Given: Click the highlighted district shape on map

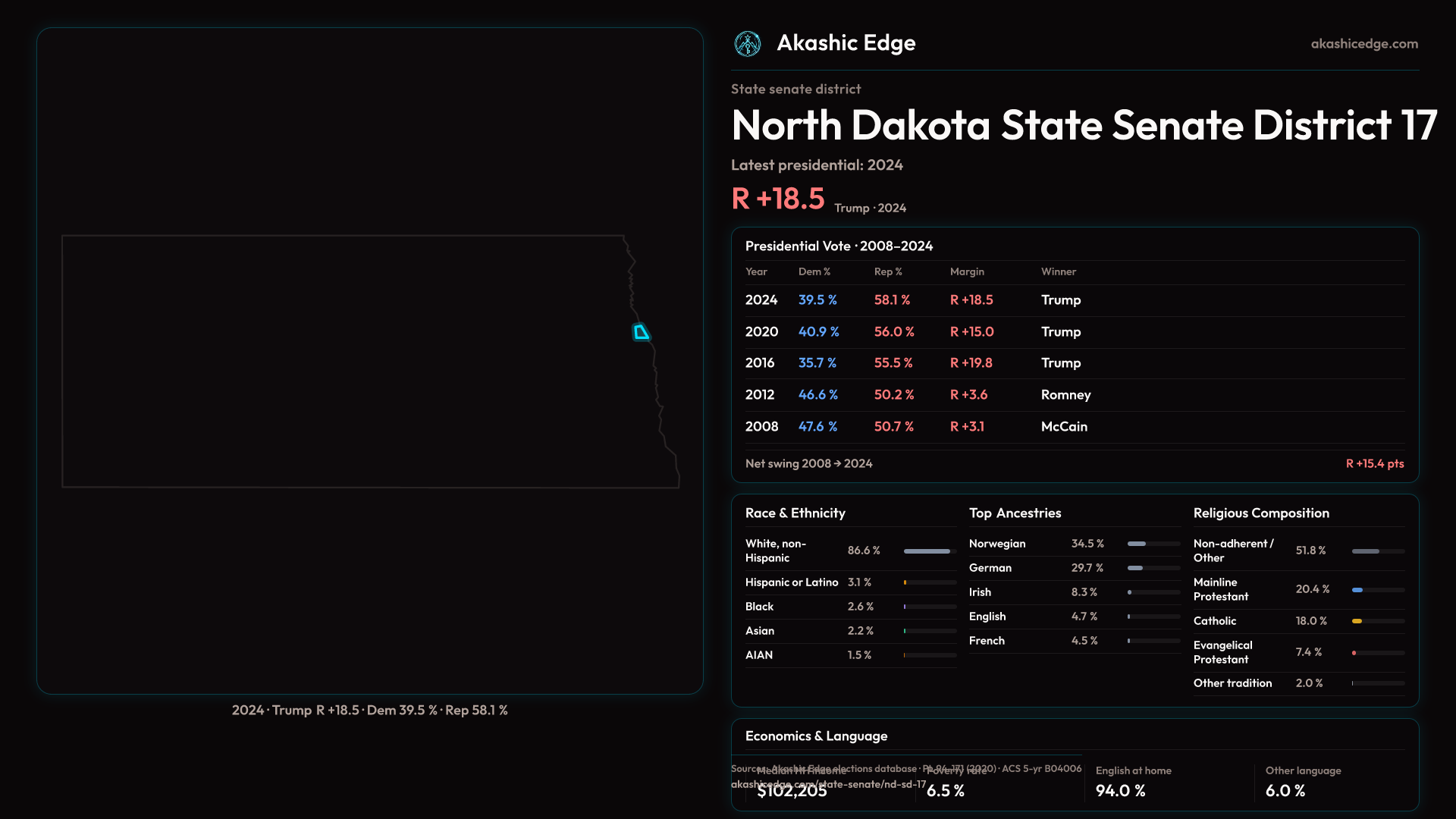Looking at the screenshot, I should point(641,332).
